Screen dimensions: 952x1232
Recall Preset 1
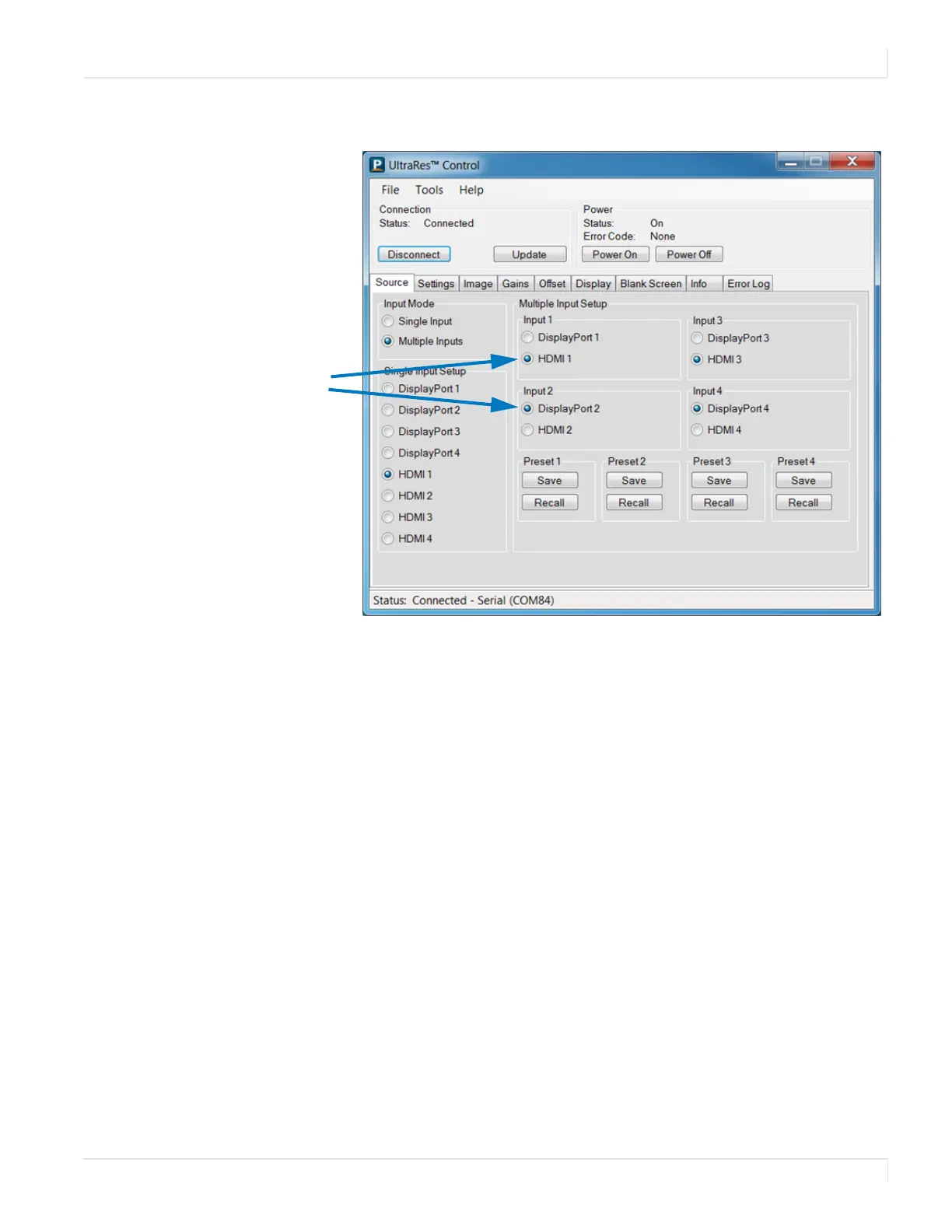click(x=549, y=502)
